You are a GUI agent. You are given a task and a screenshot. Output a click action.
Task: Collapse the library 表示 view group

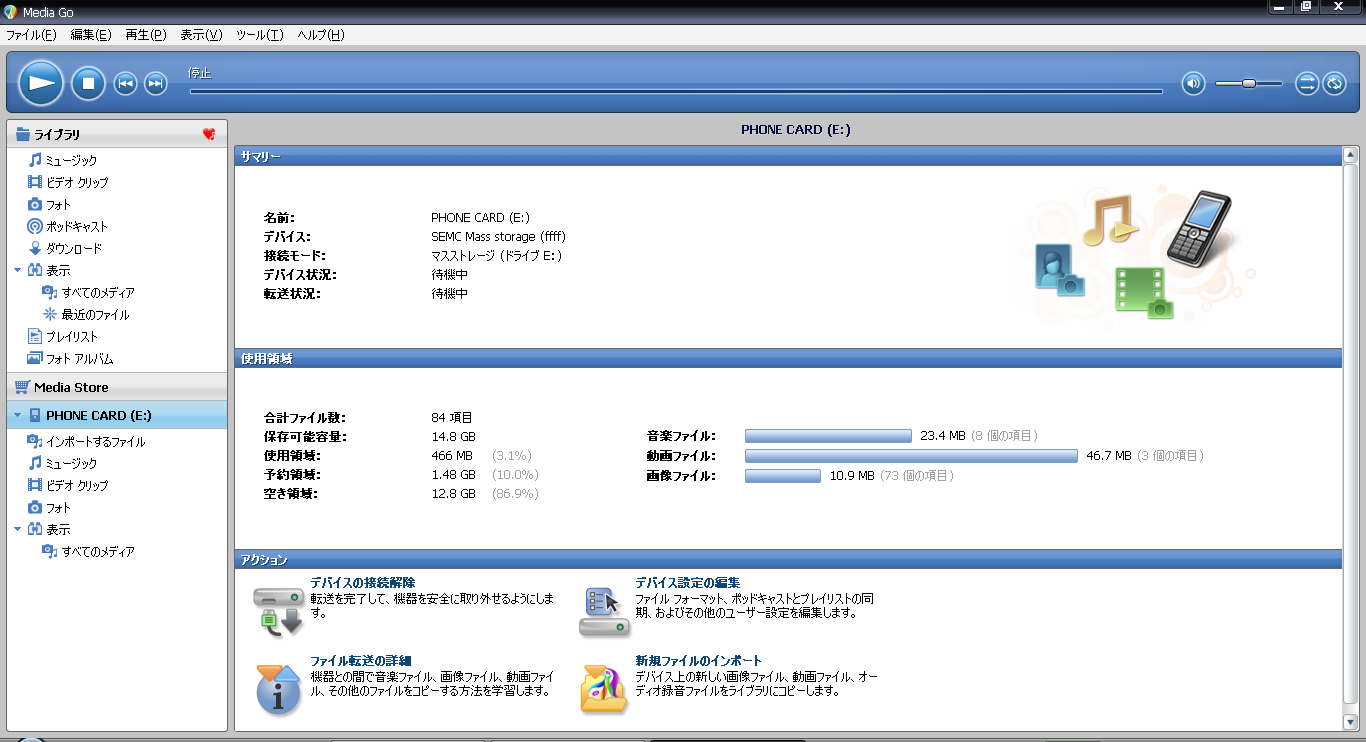coord(17,270)
